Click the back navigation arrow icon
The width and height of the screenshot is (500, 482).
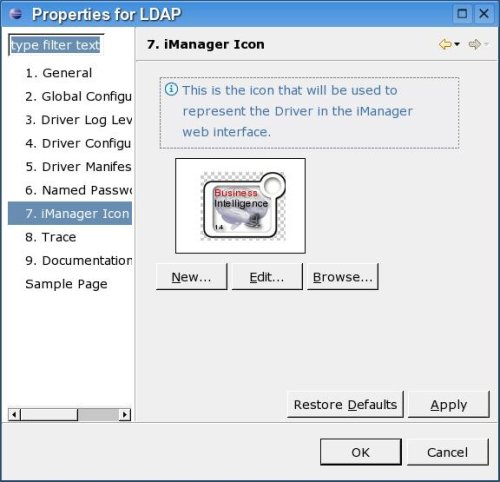point(445,44)
